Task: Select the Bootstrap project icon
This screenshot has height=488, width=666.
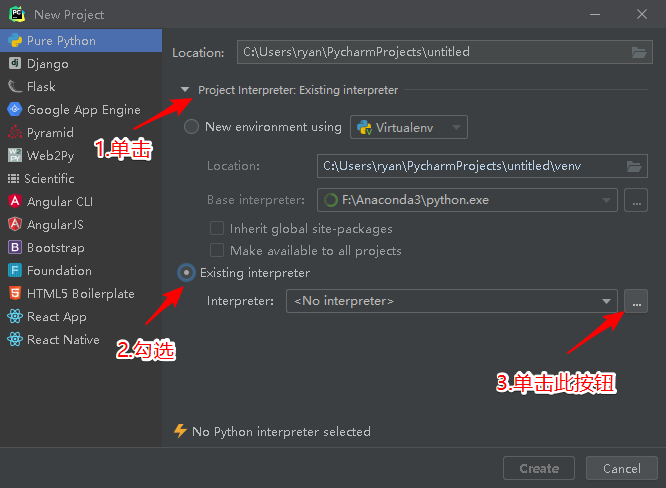Action: click(x=15, y=248)
